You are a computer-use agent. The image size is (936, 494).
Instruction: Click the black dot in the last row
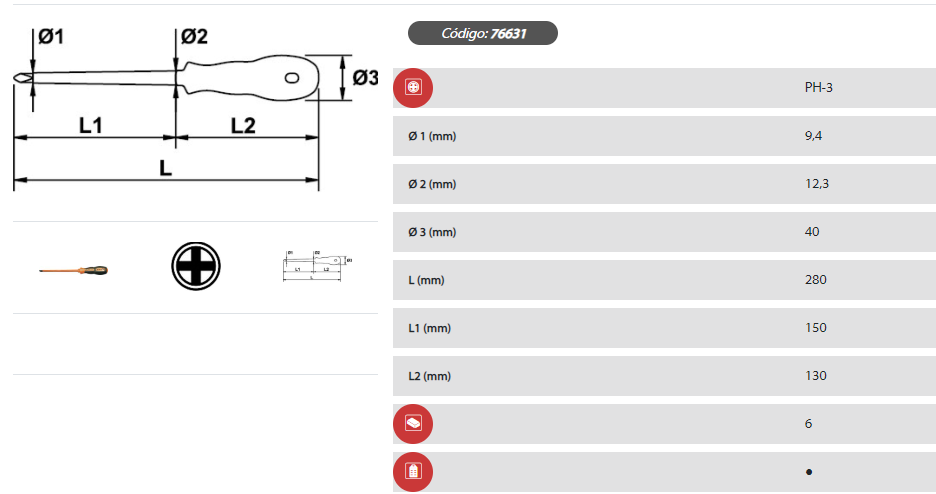808,471
